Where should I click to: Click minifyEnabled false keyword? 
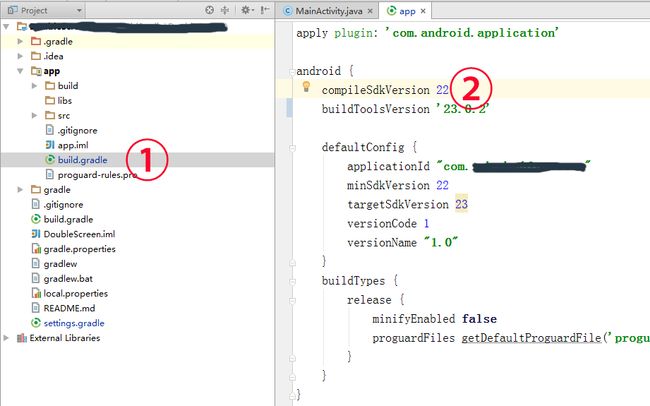[480, 319]
